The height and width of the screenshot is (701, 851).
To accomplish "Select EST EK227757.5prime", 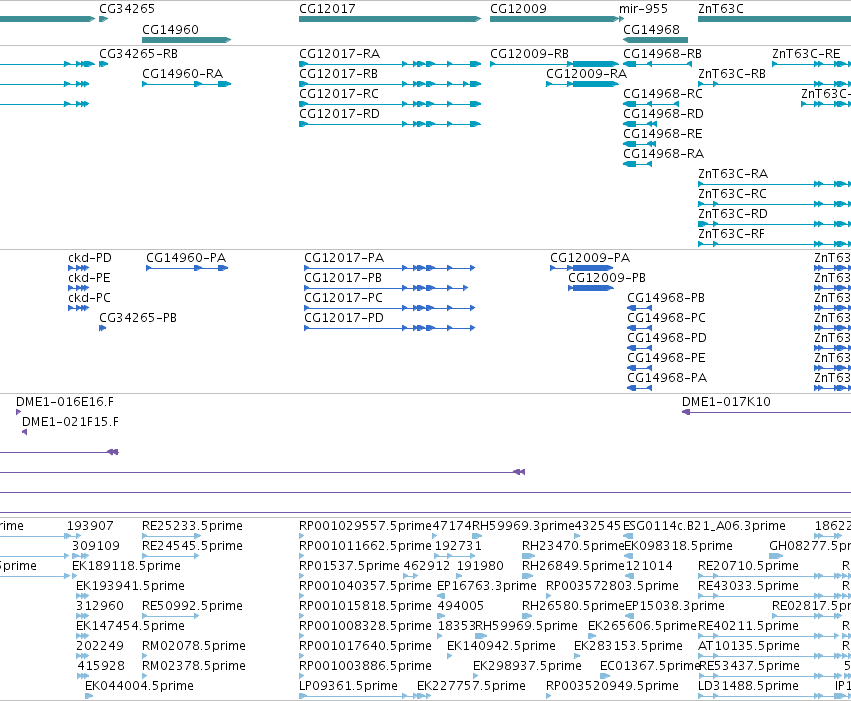I will (471, 686).
